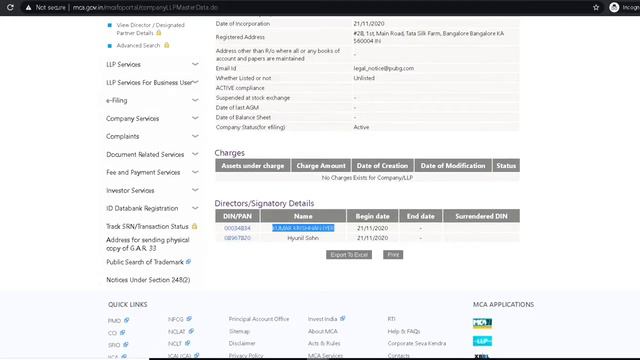Reload the page with browser refresh icon
Viewport: 640px width, 360px height.
(x=10, y=7)
